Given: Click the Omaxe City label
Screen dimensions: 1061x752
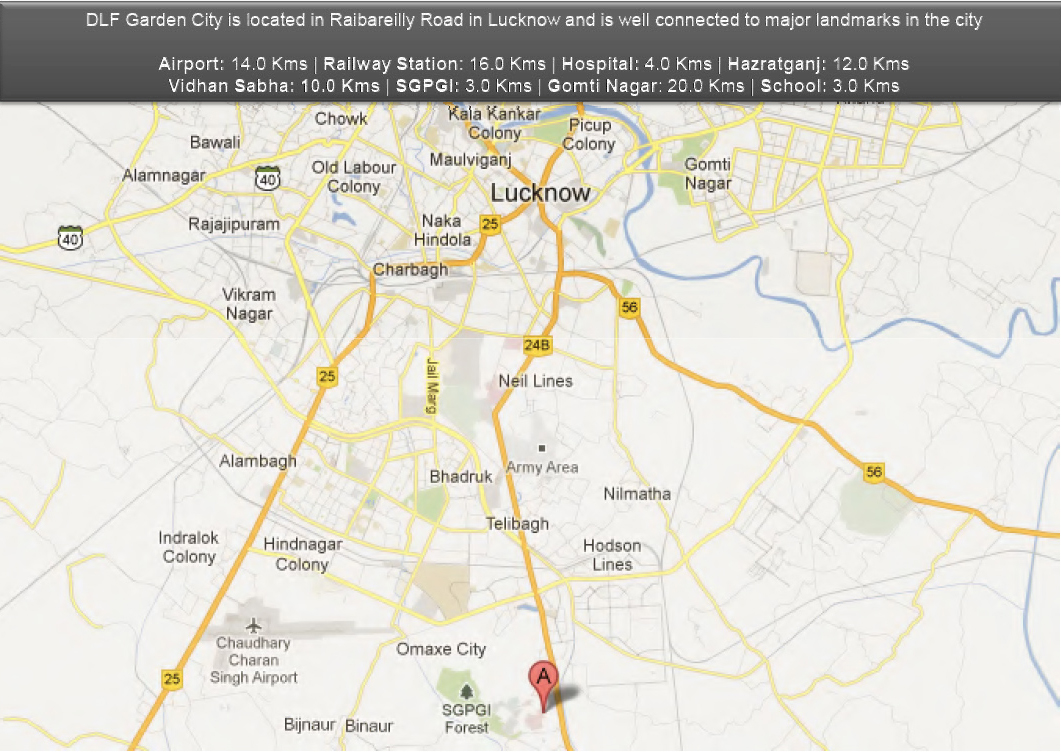Looking at the screenshot, I should click(x=441, y=649).
